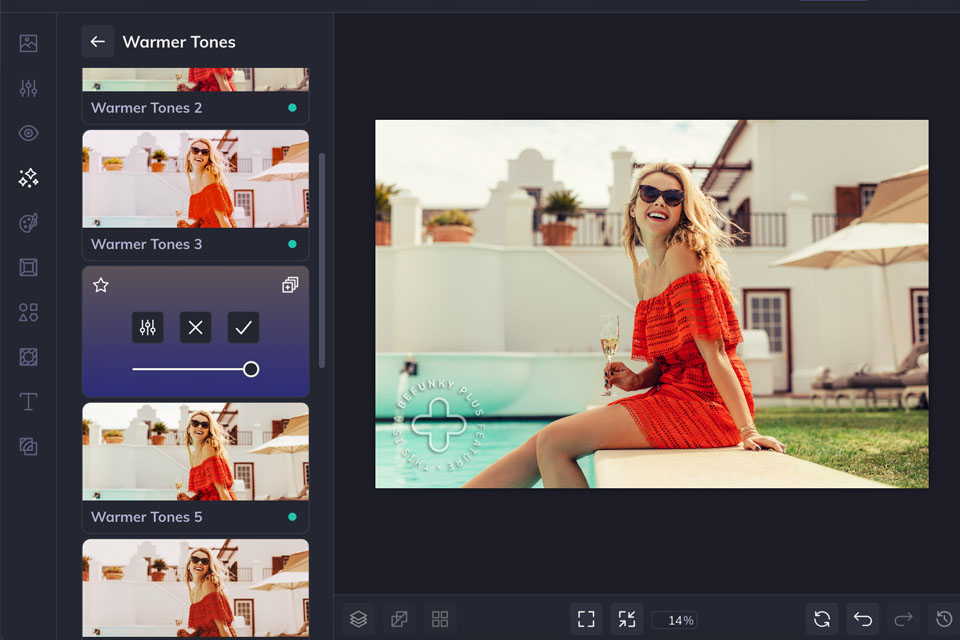Click the 14% zoom level field
Image resolution: width=960 pixels, height=640 pixels.
point(674,620)
